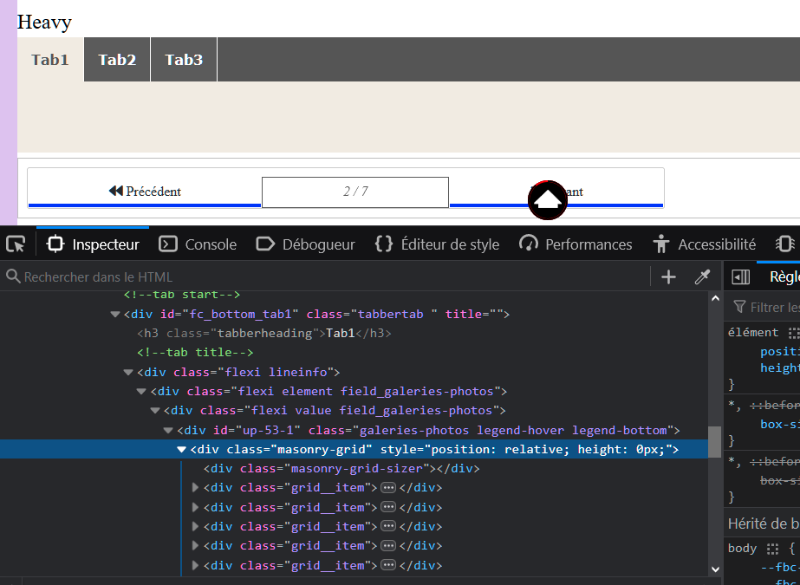
Task: Expand the last visible grid__item div
Action: tap(195, 566)
